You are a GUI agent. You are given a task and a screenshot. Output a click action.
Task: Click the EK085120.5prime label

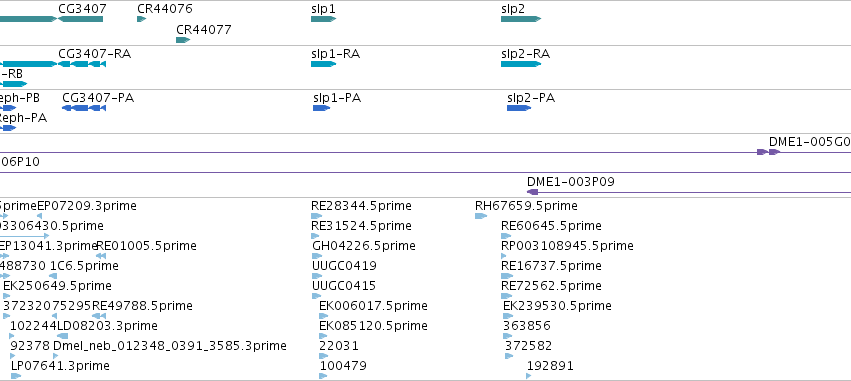[373, 326]
